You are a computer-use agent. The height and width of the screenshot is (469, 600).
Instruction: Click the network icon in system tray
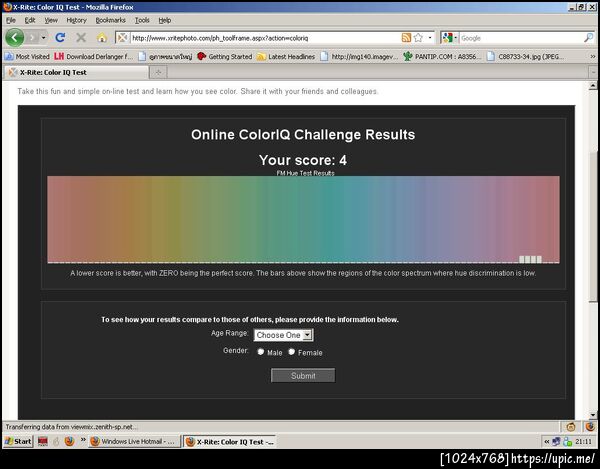point(556,442)
